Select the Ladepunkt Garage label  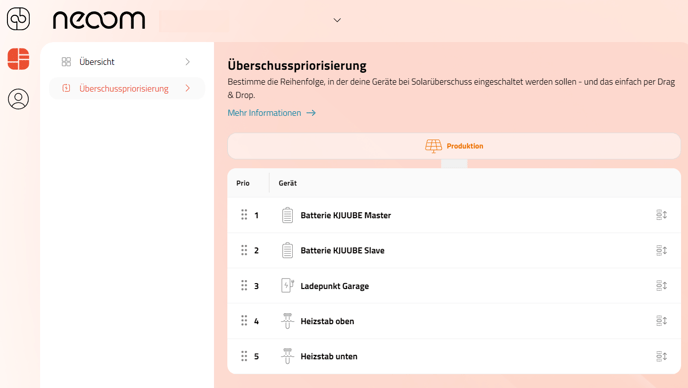tap(334, 286)
